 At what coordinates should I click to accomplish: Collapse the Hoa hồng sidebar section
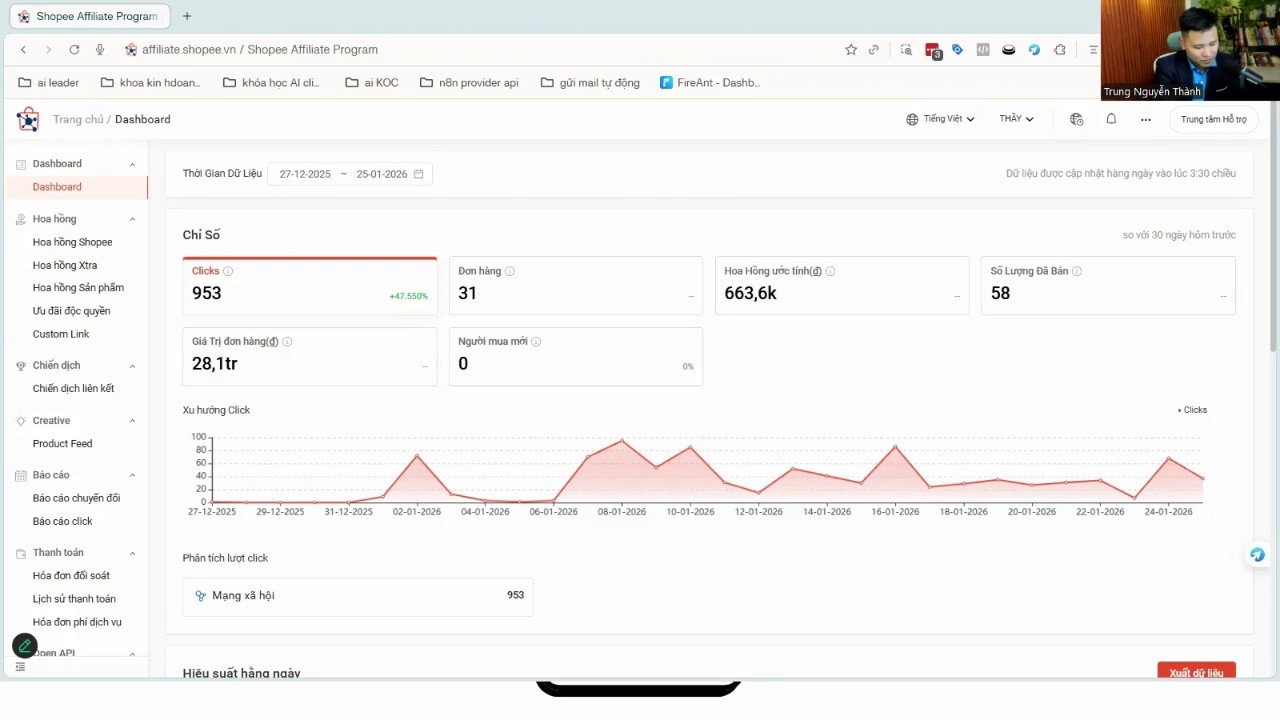point(132,219)
